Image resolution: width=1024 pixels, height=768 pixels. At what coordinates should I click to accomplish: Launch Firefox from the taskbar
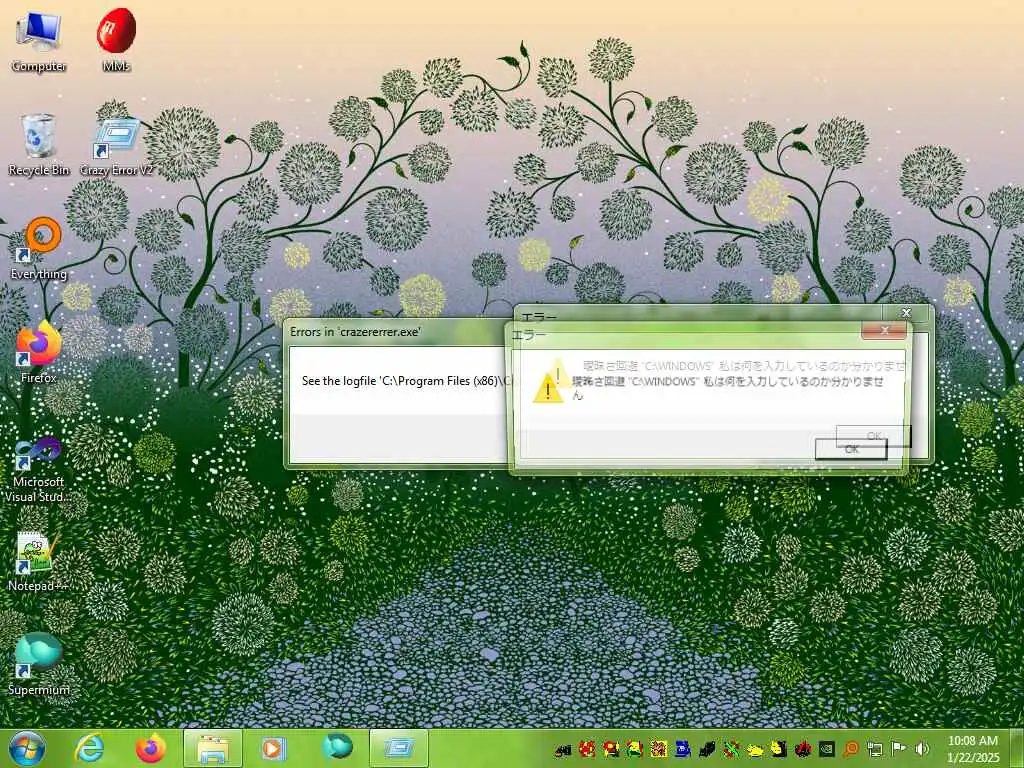(150, 748)
